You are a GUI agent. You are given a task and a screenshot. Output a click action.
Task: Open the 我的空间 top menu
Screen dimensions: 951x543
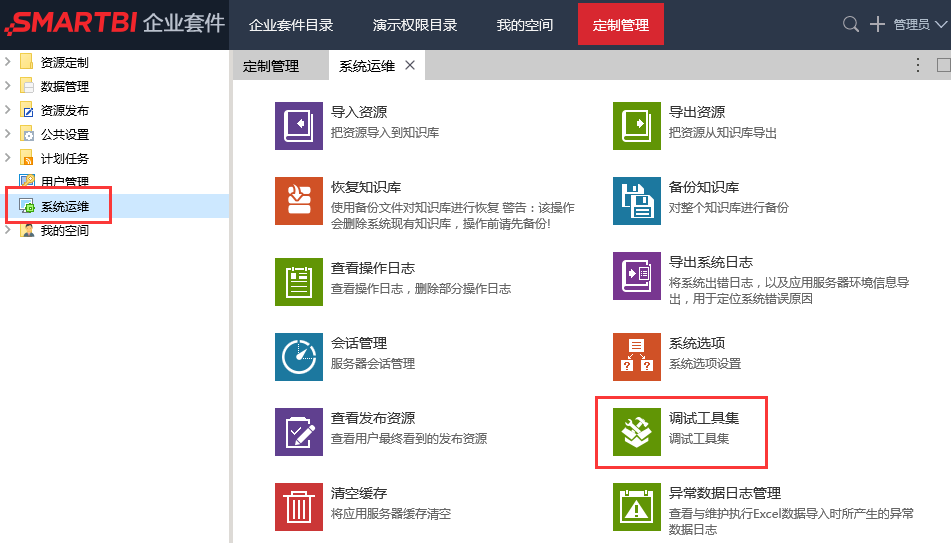tap(525, 25)
